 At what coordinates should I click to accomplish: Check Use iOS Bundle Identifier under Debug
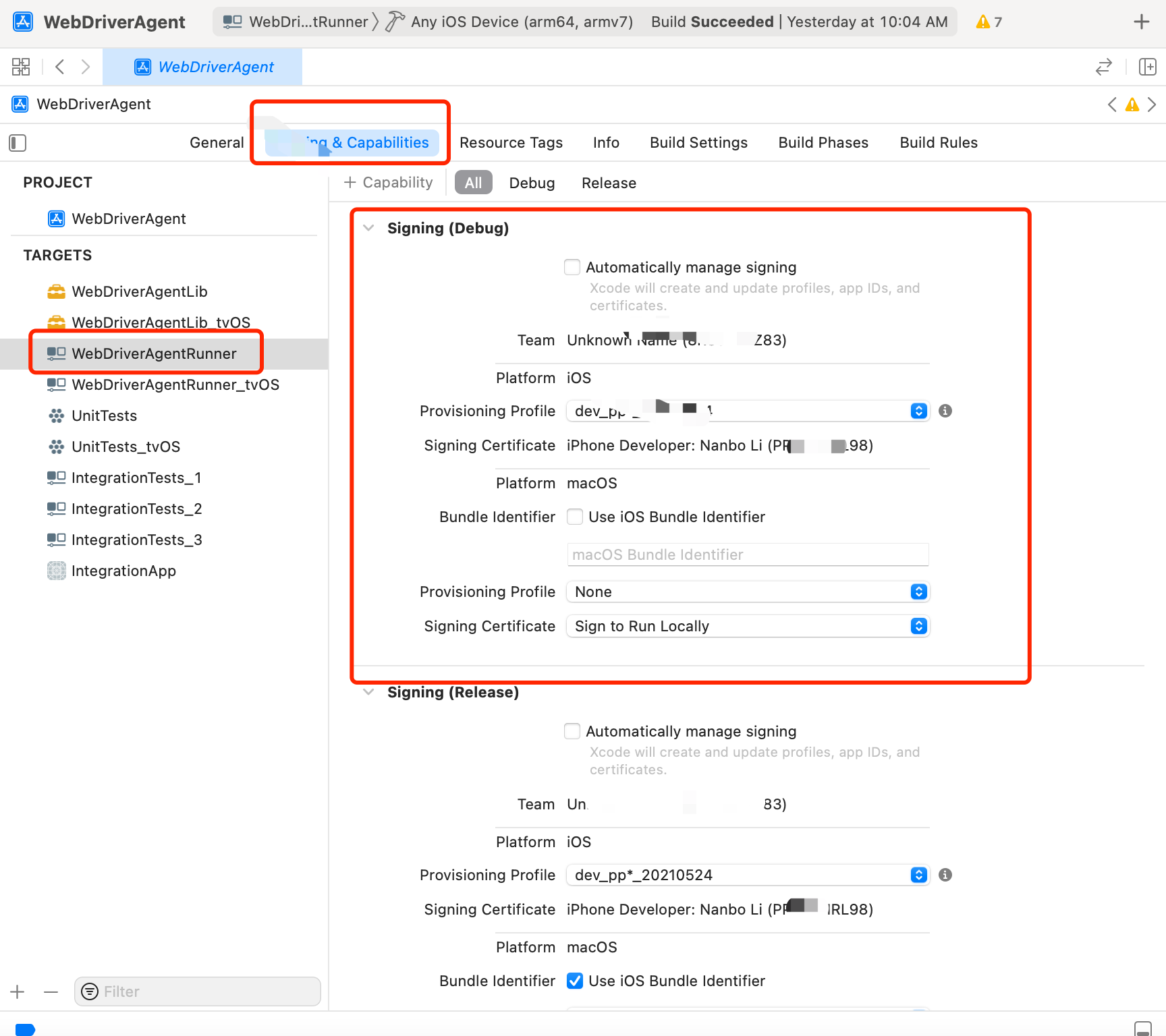coord(575,517)
